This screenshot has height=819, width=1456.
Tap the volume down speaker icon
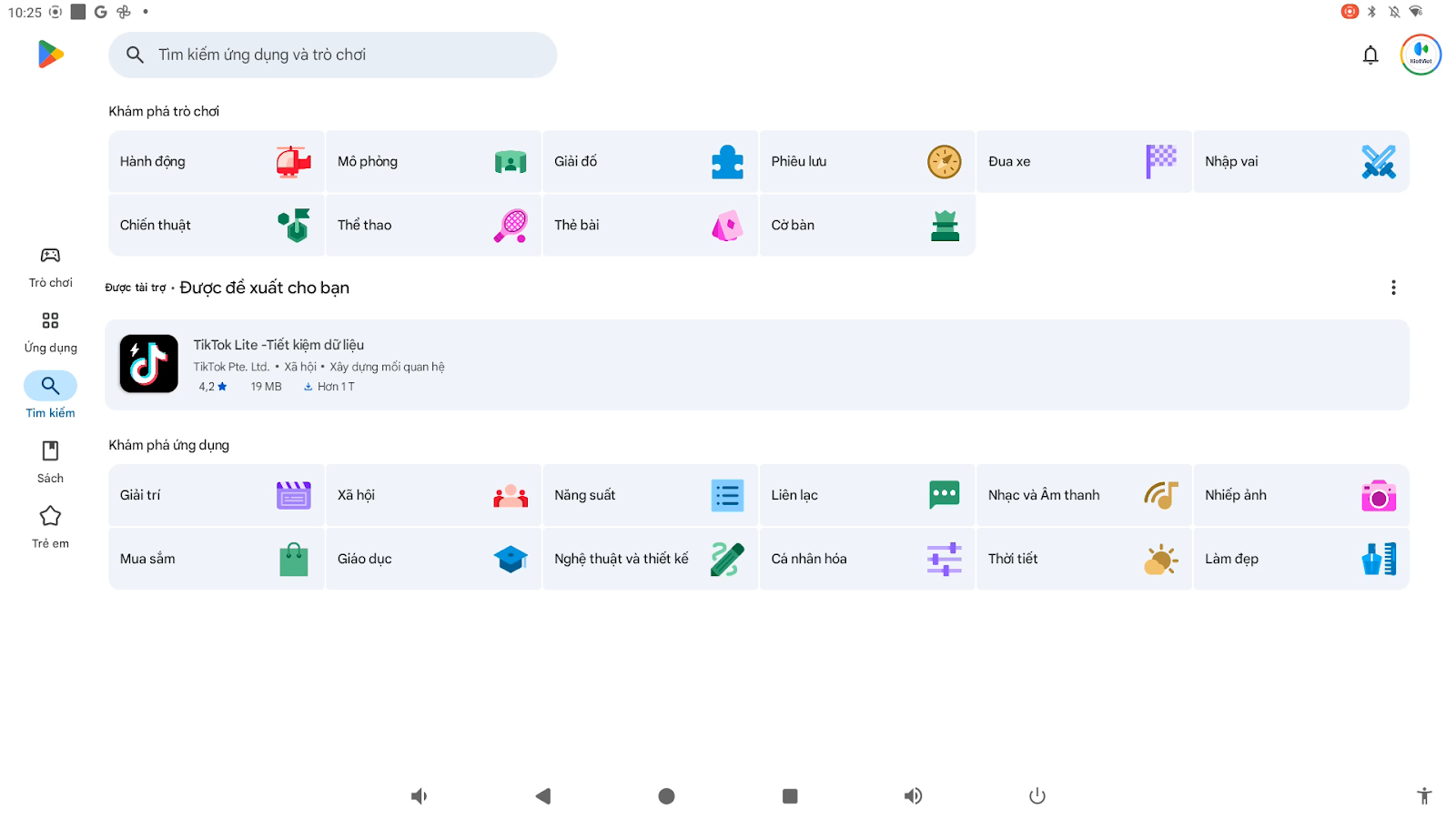click(x=419, y=796)
